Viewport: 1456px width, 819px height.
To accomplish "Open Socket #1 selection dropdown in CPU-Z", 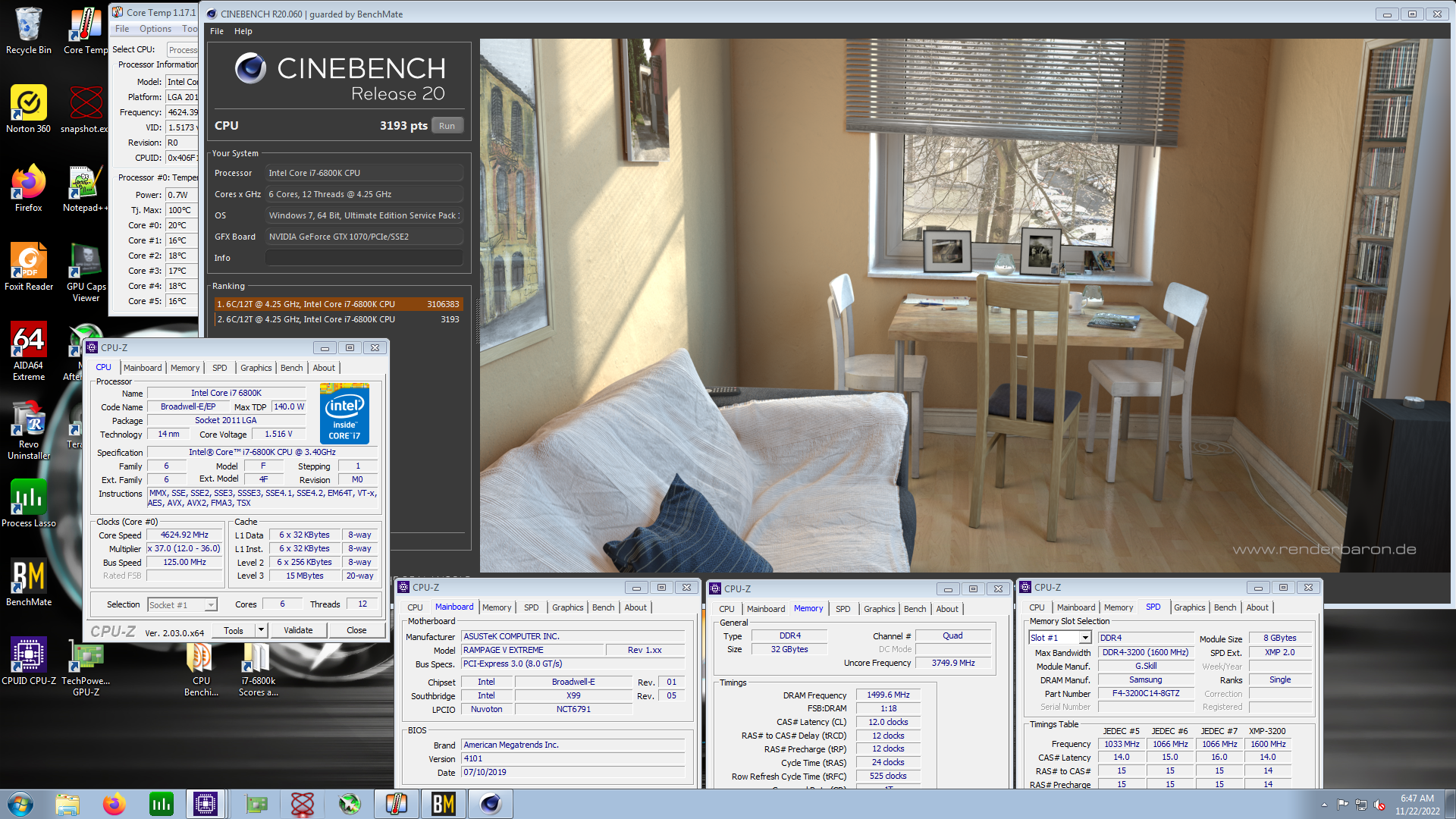I will (x=211, y=604).
